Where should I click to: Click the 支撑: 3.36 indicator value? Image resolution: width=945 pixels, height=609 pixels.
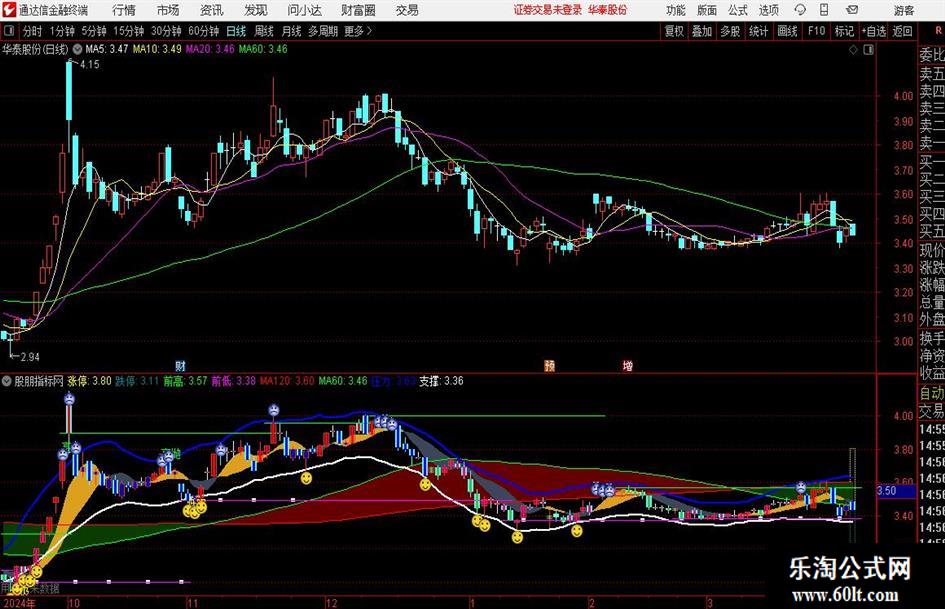(x=442, y=381)
